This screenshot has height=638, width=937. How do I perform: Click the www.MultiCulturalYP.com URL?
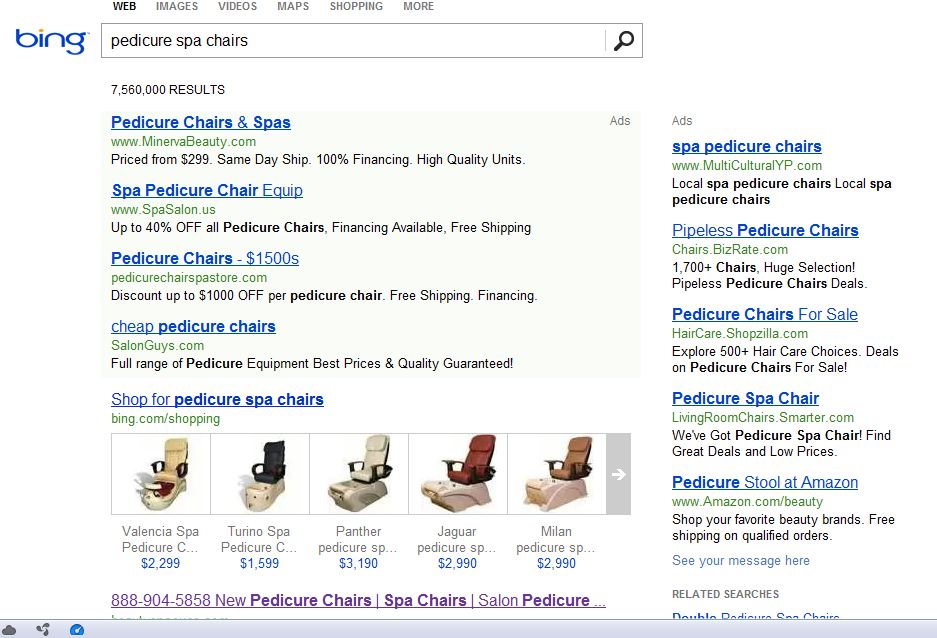pos(747,165)
